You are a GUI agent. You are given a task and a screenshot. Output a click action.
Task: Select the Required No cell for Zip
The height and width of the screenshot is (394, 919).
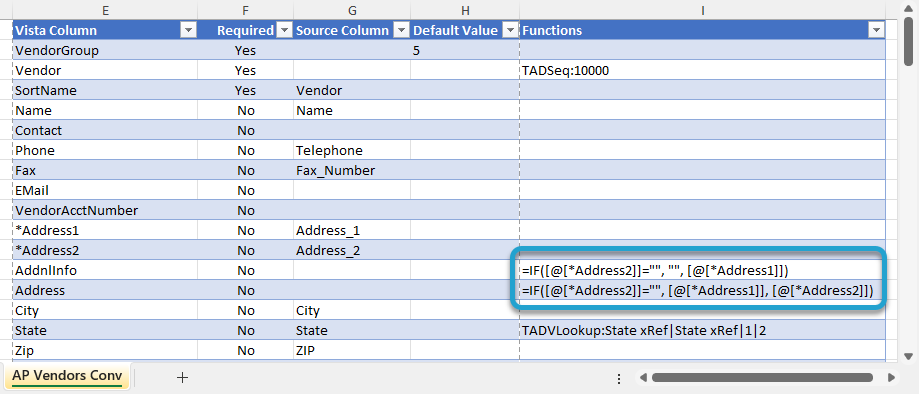click(x=246, y=350)
